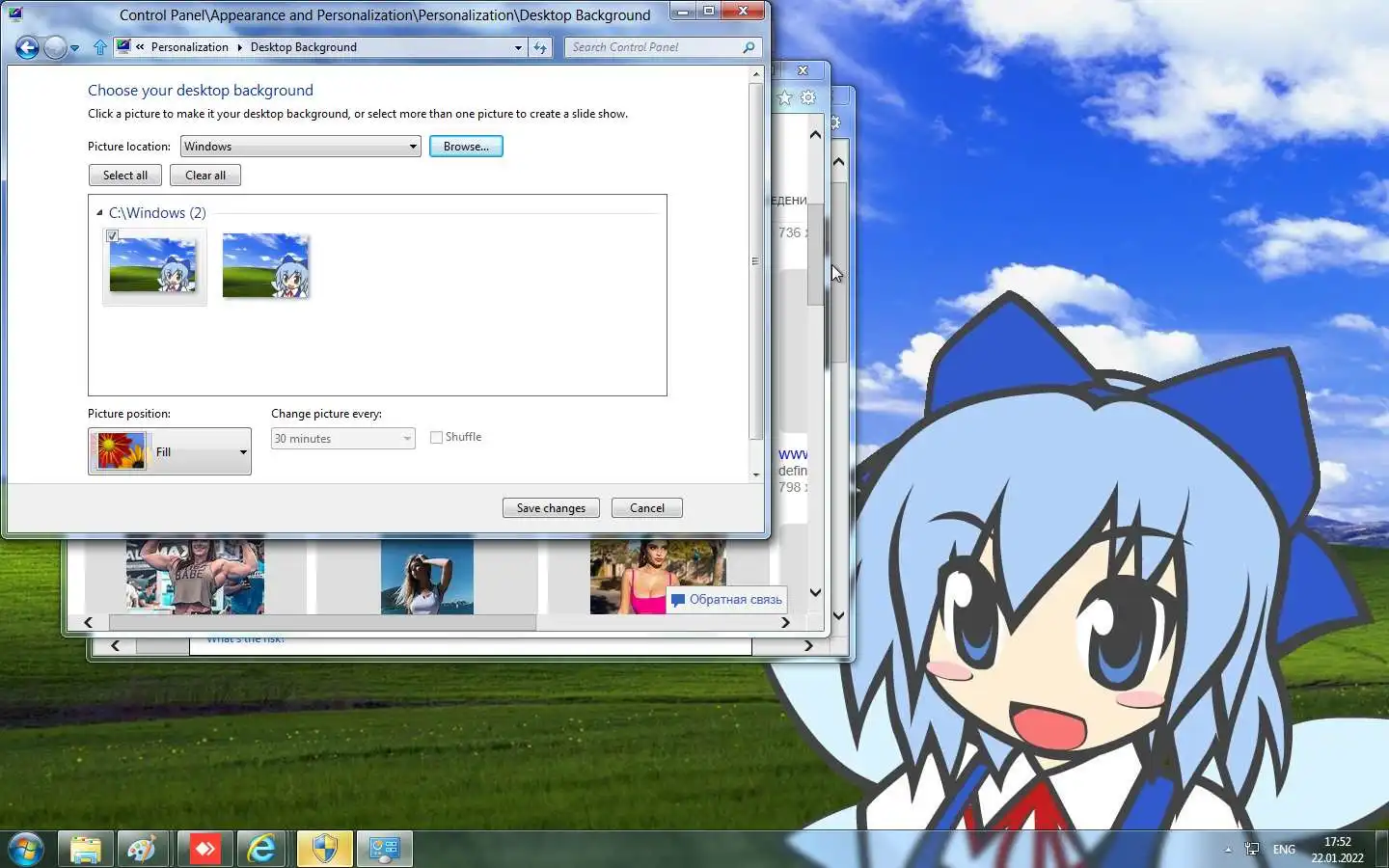Click horizontal scroll left arrow in browser window
Image resolution: width=1389 pixels, height=868 pixels.
click(89, 623)
